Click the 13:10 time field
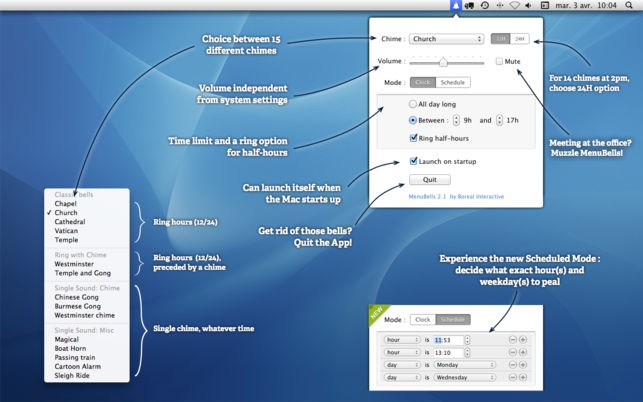Image resolution: width=643 pixels, height=402 pixels. pos(449,352)
